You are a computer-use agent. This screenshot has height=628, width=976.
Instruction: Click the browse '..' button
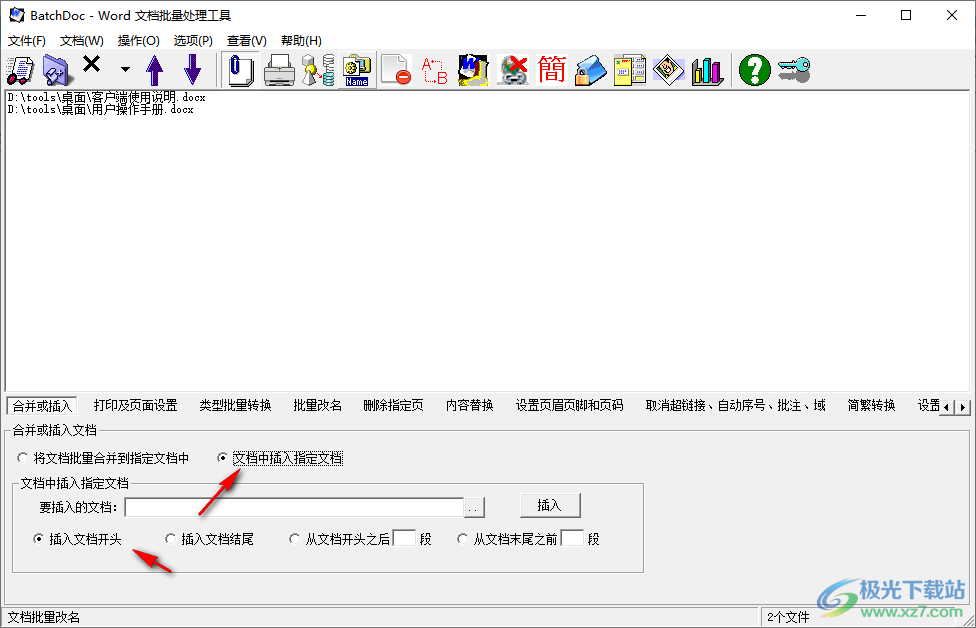(x=474, y=507)
